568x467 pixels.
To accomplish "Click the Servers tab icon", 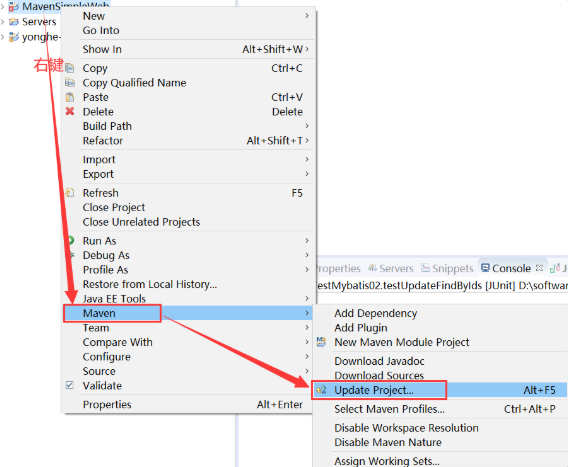I will click(372, 268).
